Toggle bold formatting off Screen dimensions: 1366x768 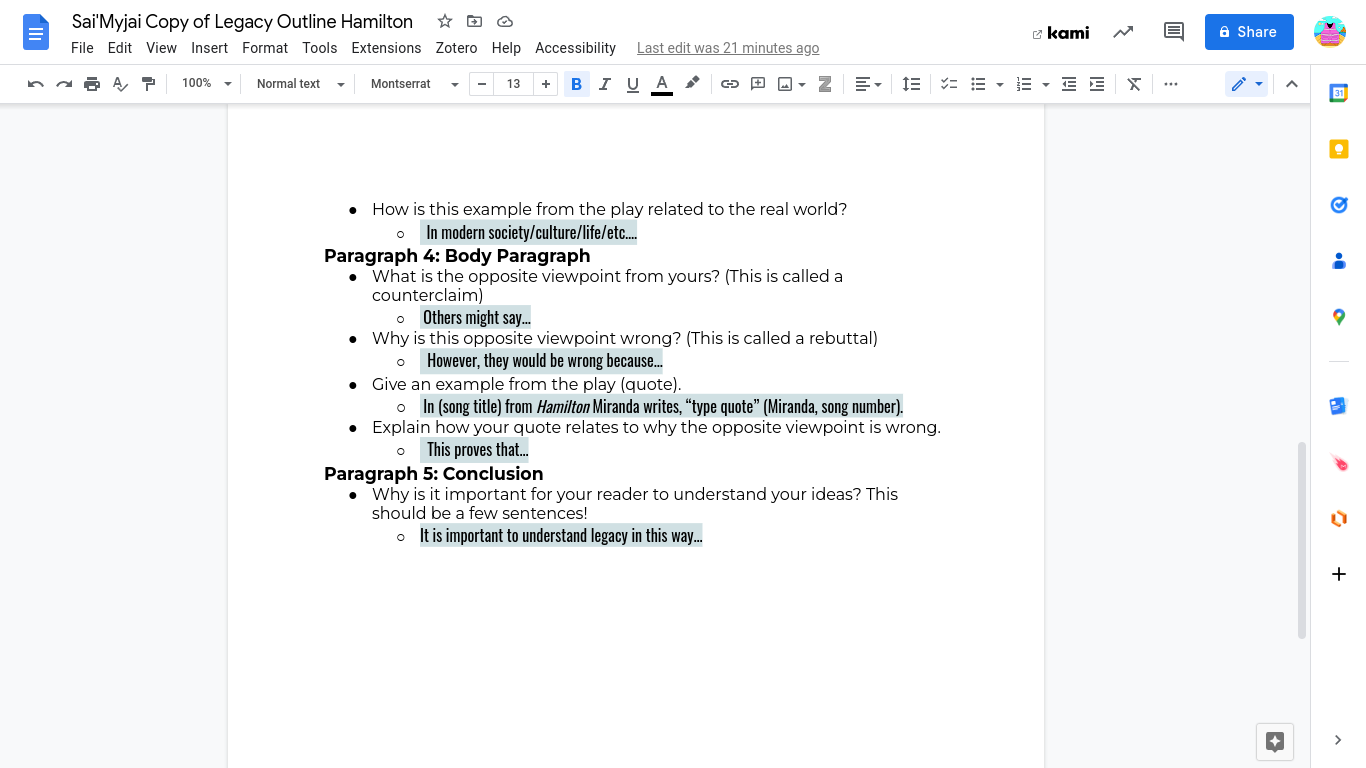point(576,84)
